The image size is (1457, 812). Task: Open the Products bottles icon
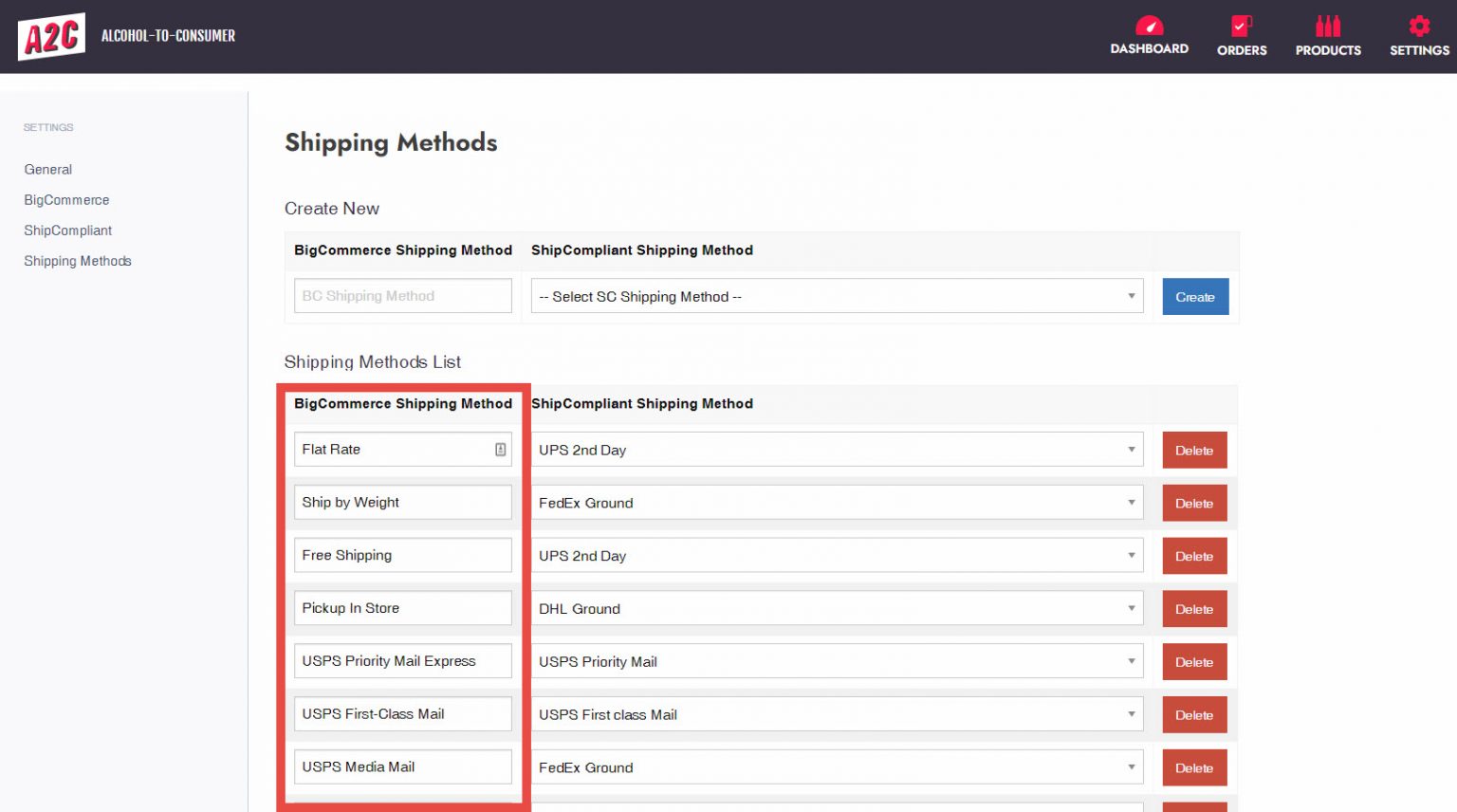(x=1328, y=26)
